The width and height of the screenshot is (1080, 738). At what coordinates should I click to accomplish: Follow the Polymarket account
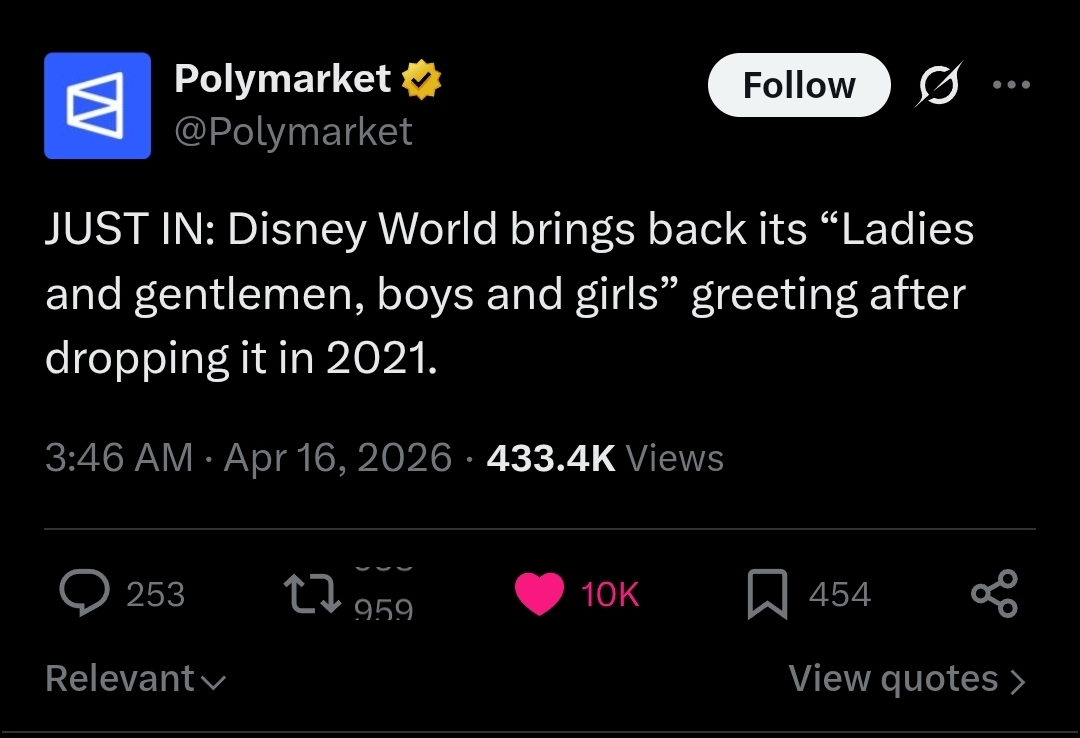[x=799, y=85]
